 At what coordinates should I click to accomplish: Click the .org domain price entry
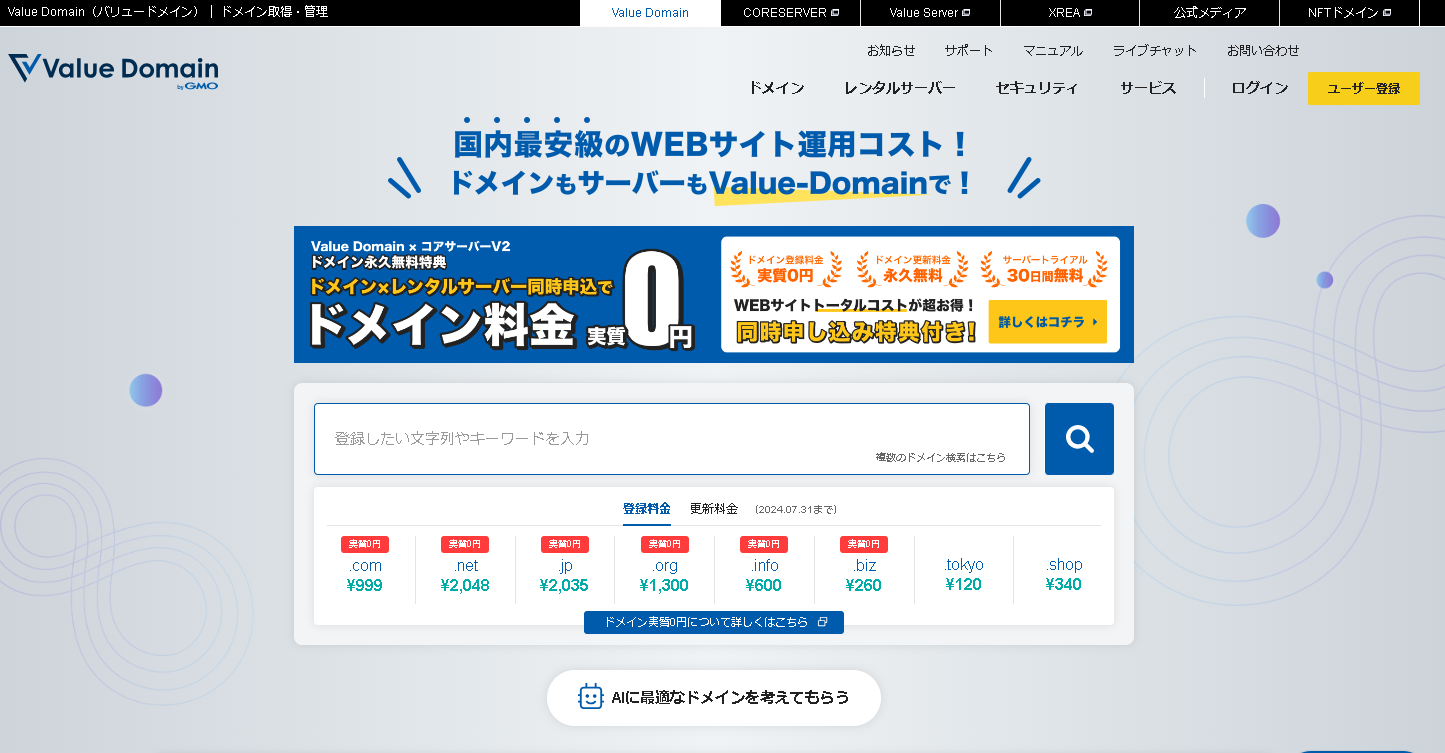pos(664,569)
